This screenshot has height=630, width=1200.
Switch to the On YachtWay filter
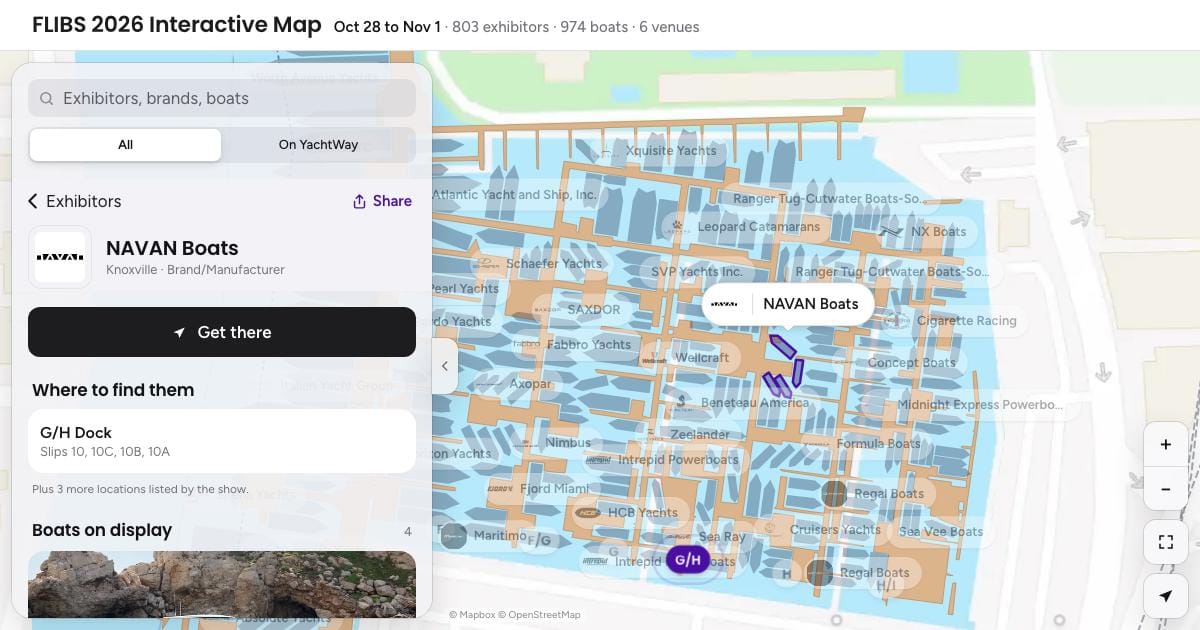(x=318, y=145)
